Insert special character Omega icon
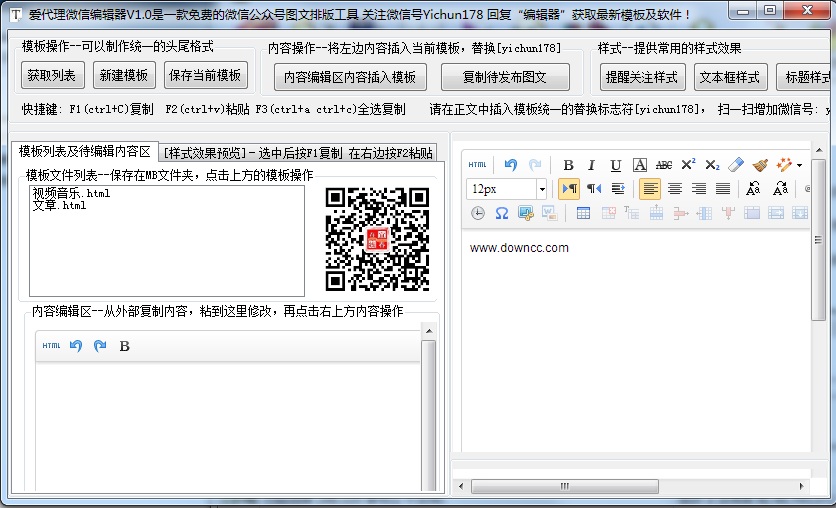The height and width of the screenshot is (508, 836). click(502, 213)
